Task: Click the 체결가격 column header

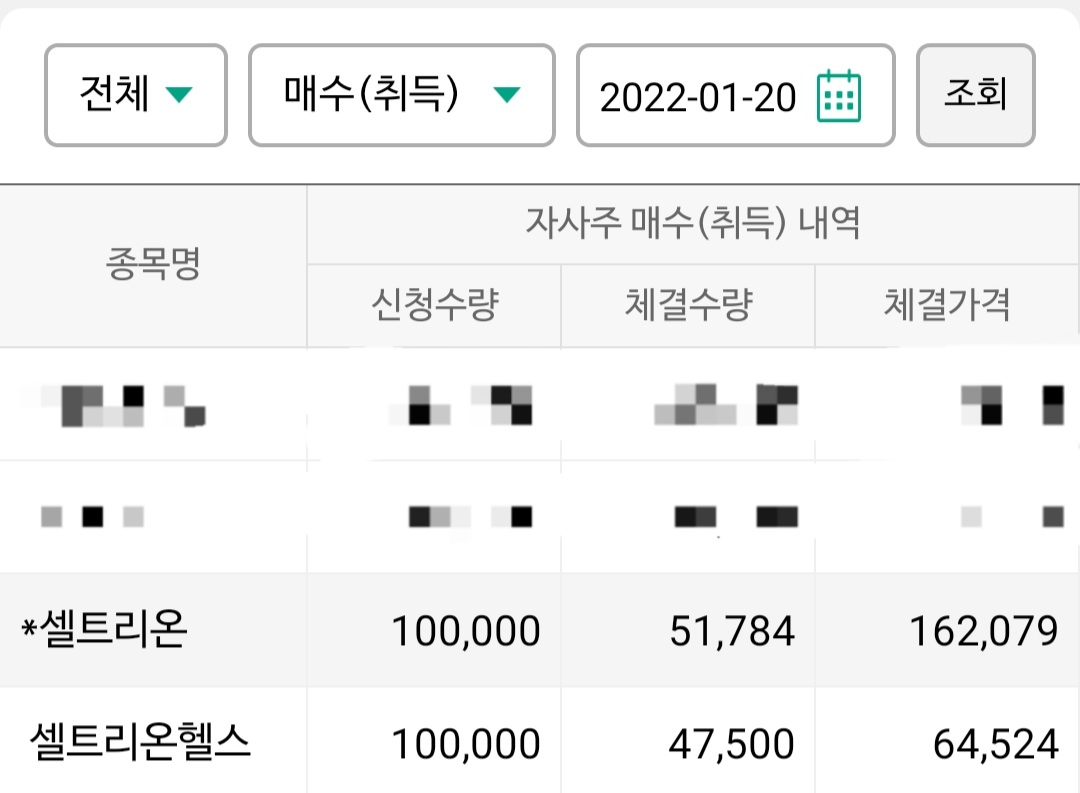Action: tap(947, 305)
